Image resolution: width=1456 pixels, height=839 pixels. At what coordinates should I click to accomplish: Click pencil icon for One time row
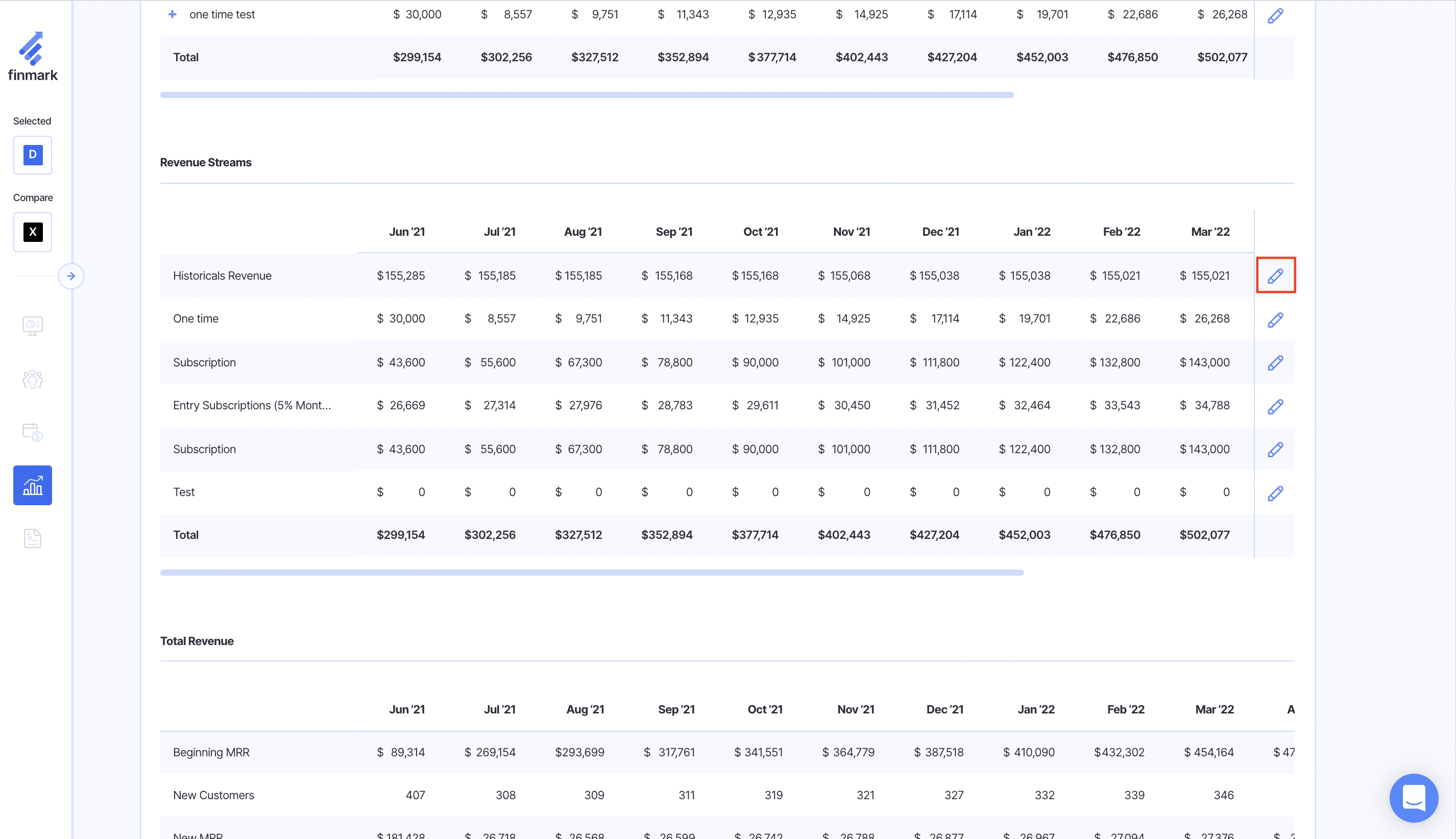1275,319
